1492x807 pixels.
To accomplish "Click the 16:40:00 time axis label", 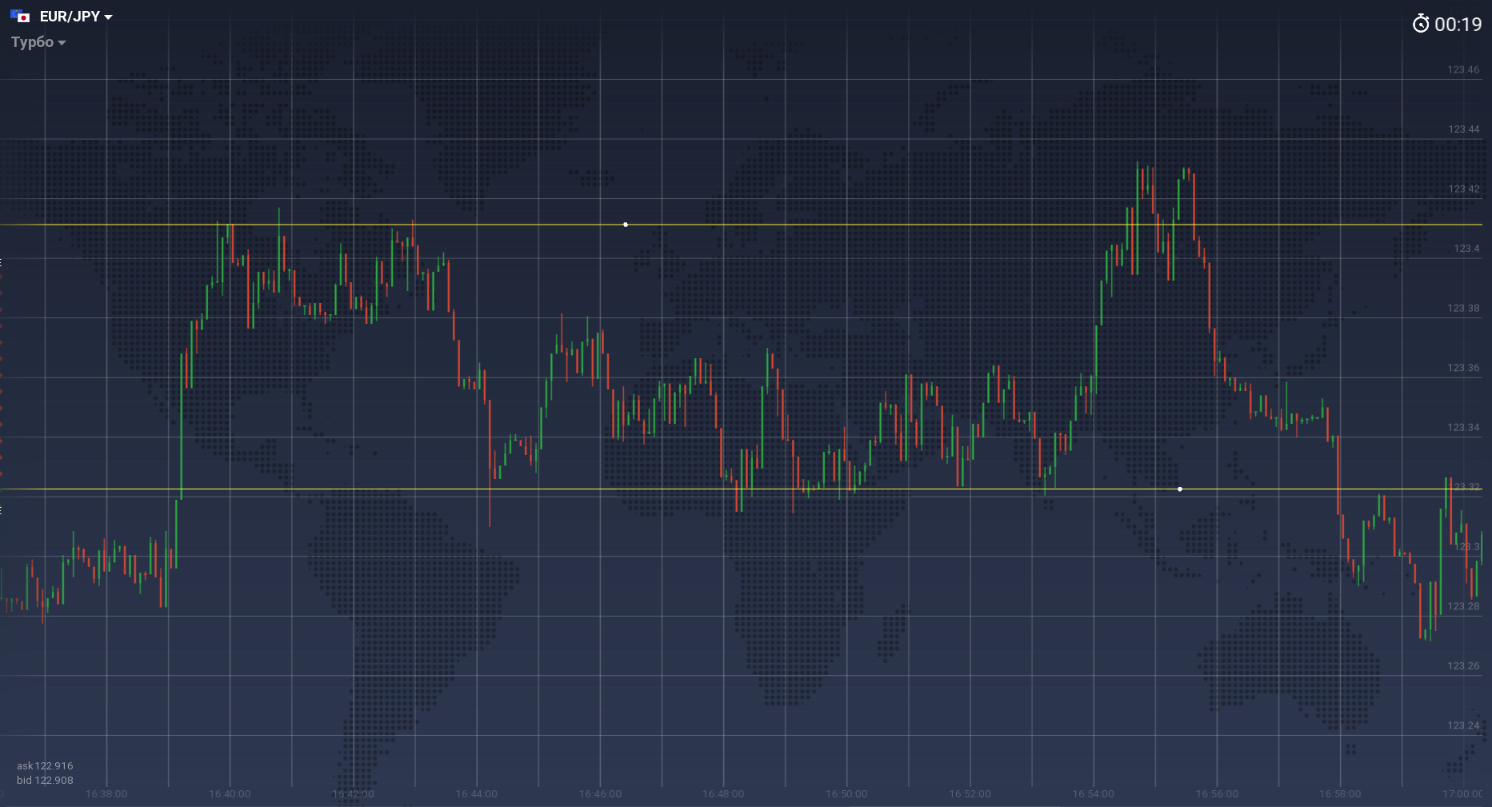I will coord(230,794).
